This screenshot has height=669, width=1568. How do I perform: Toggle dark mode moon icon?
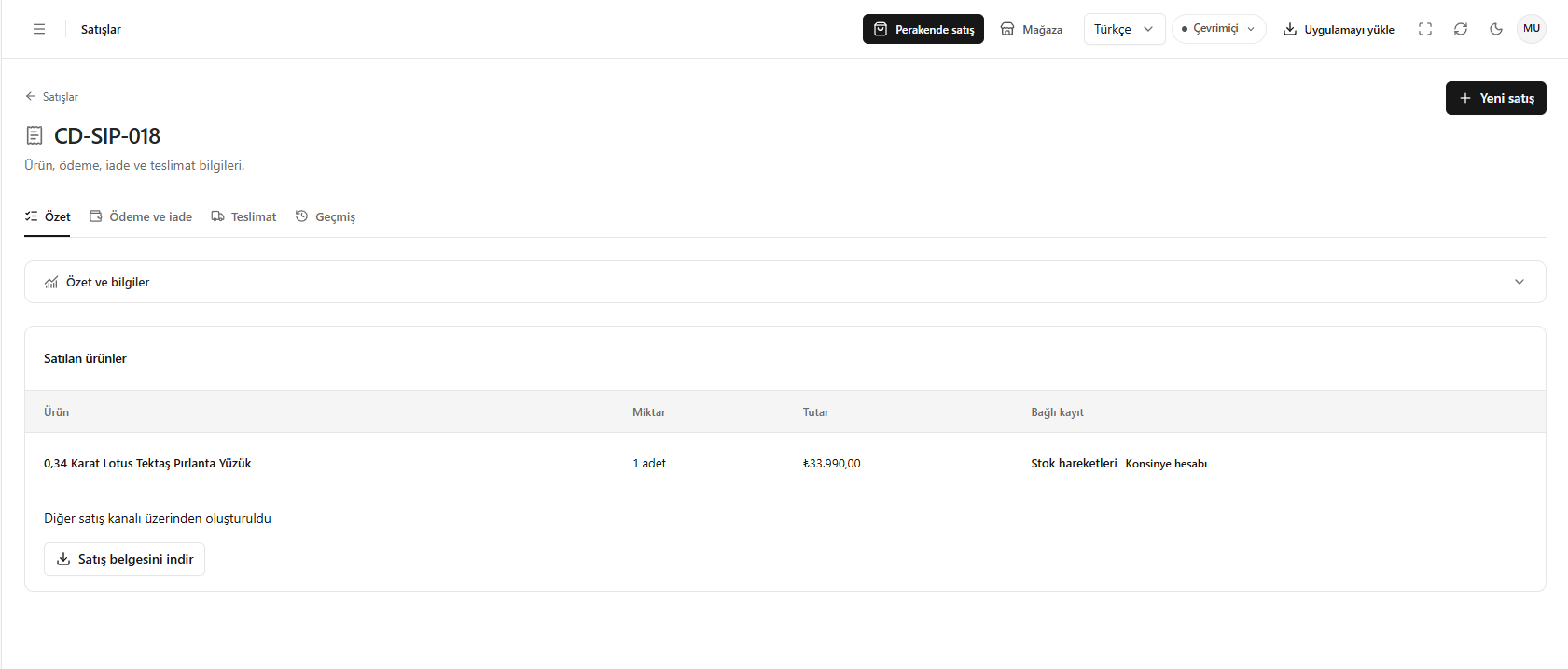click(x=1496, y=29)
